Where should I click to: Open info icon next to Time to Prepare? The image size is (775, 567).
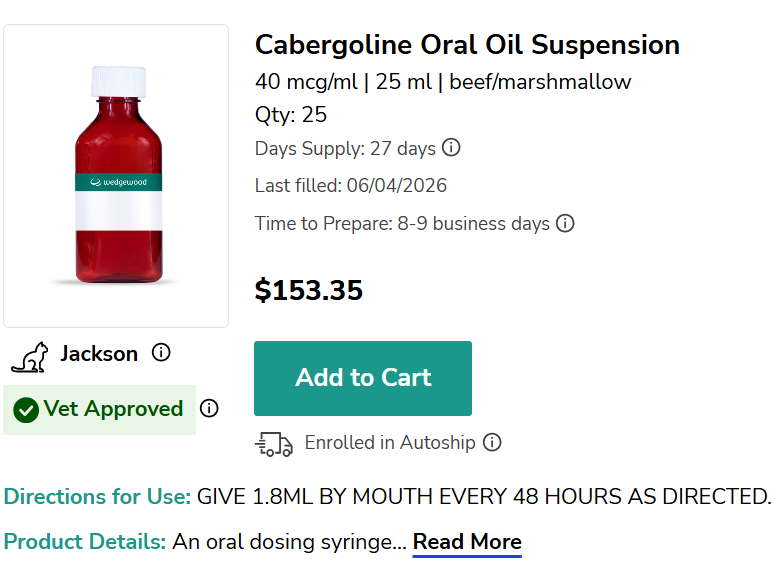[565, 223]
